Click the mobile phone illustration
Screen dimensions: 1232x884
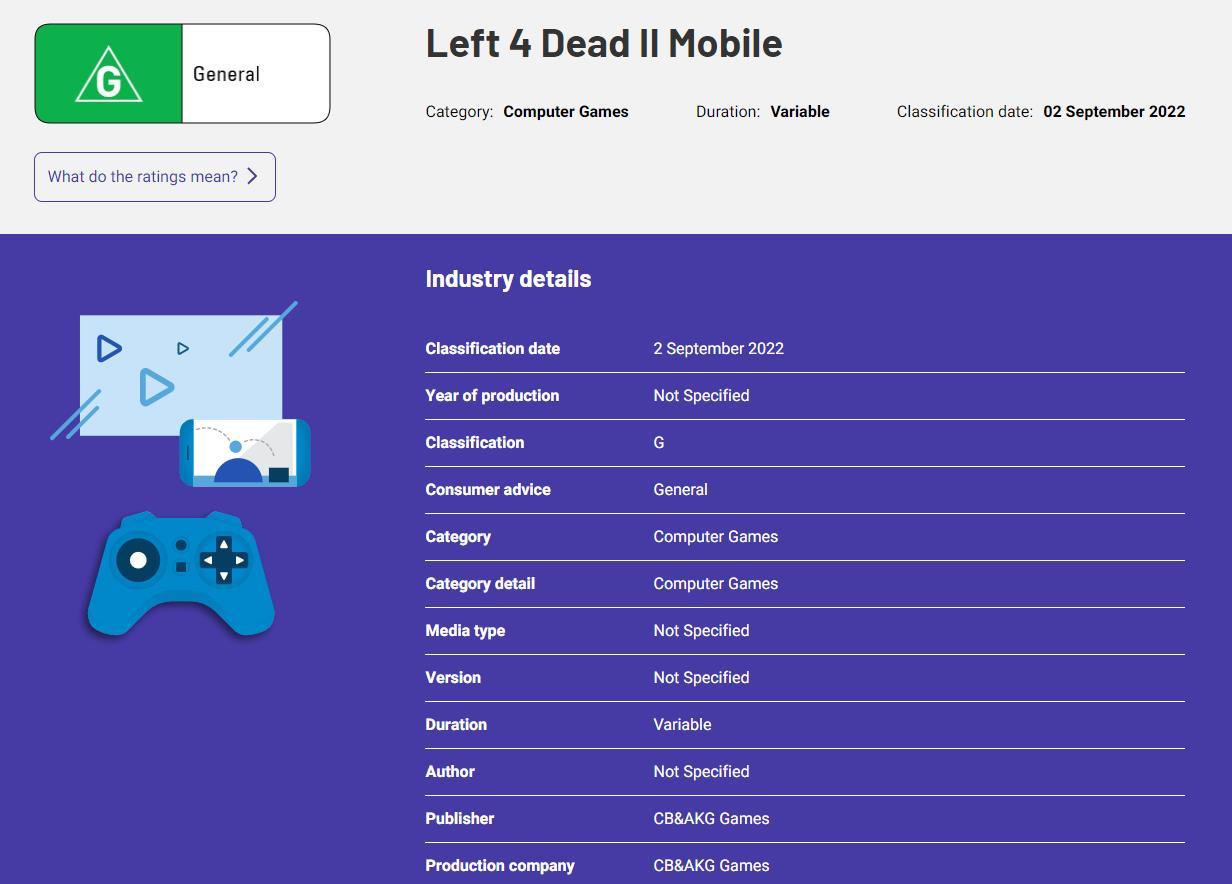click(245, 453)
